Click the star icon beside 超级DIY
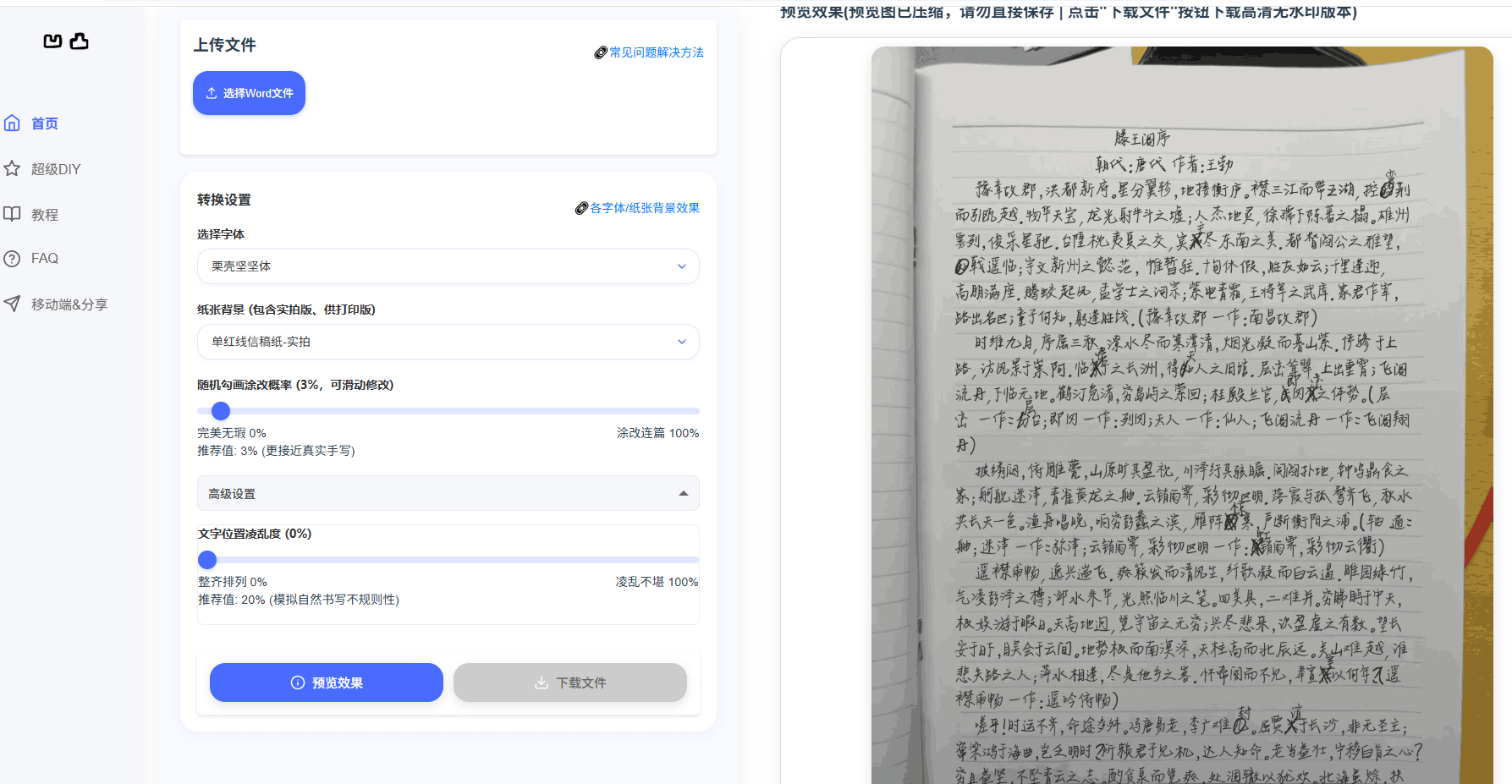The height and width of the screenshot is (784, 1512). tap(12, 168)
